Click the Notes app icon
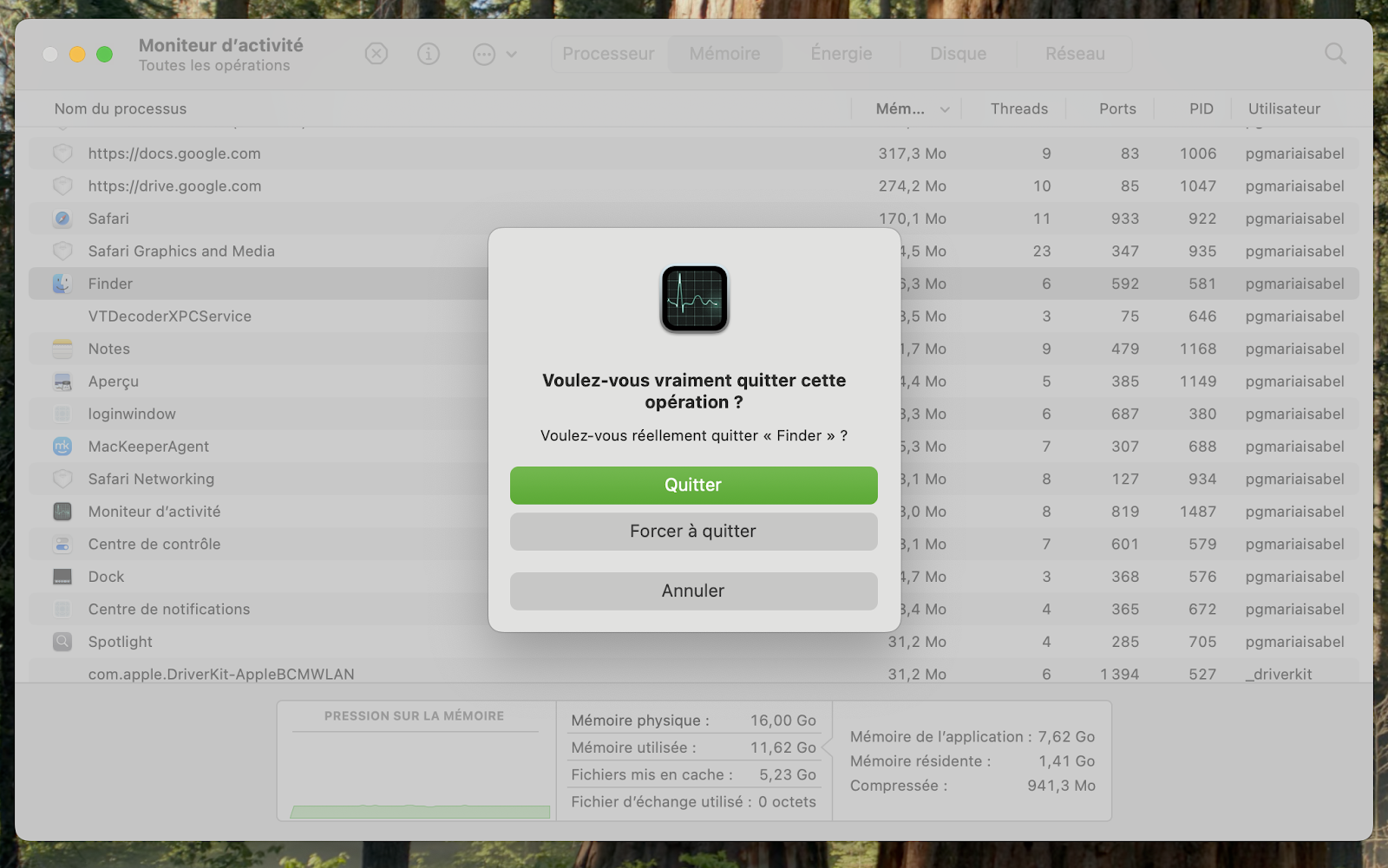1388x868 pixels. [x=62, y=349]
